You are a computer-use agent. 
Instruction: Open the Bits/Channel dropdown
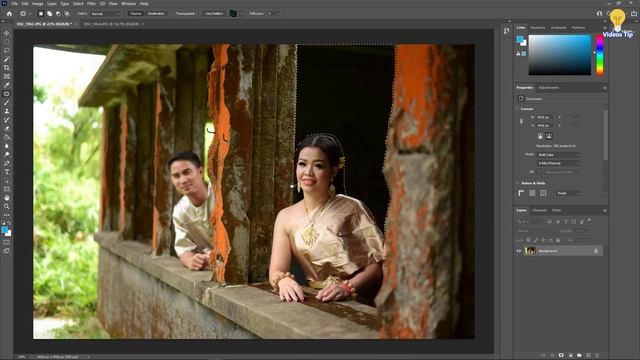pos(558,163)
